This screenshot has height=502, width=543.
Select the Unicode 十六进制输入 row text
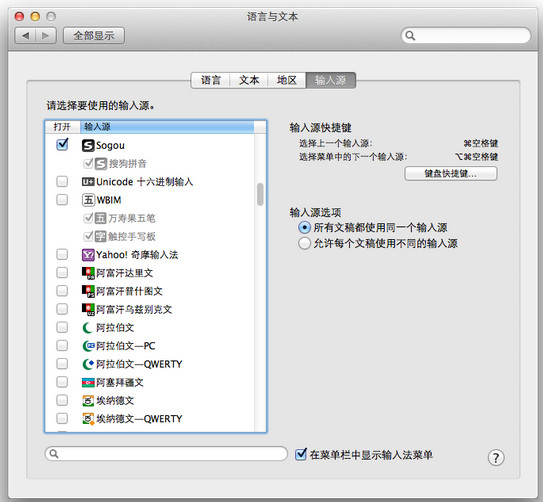[144, 182]
